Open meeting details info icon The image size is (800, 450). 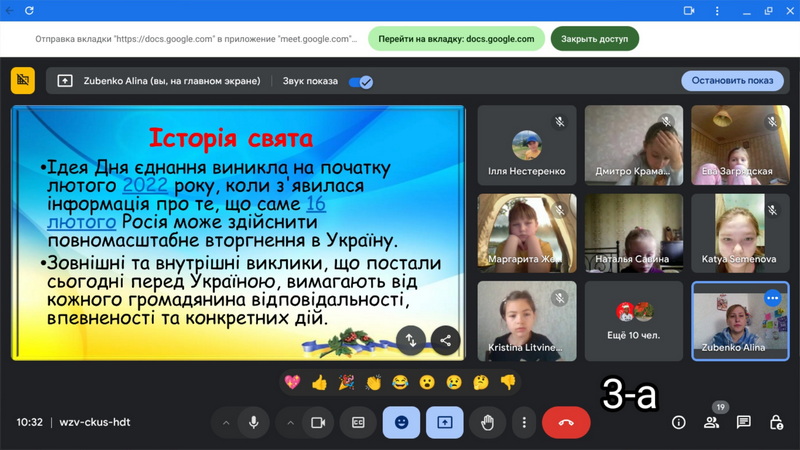pos(678,423)
